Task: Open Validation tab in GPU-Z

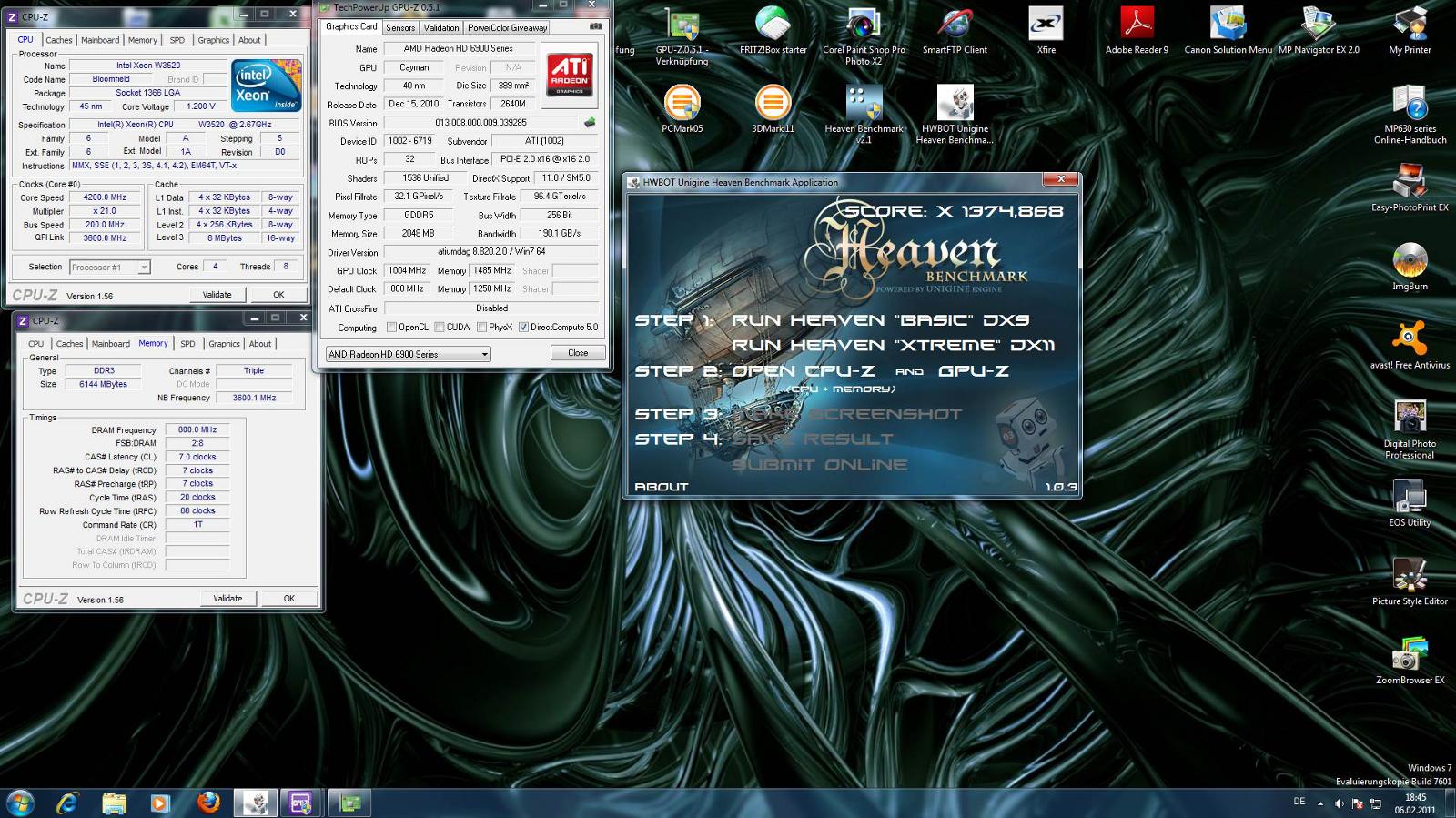Action: [441, 28]
